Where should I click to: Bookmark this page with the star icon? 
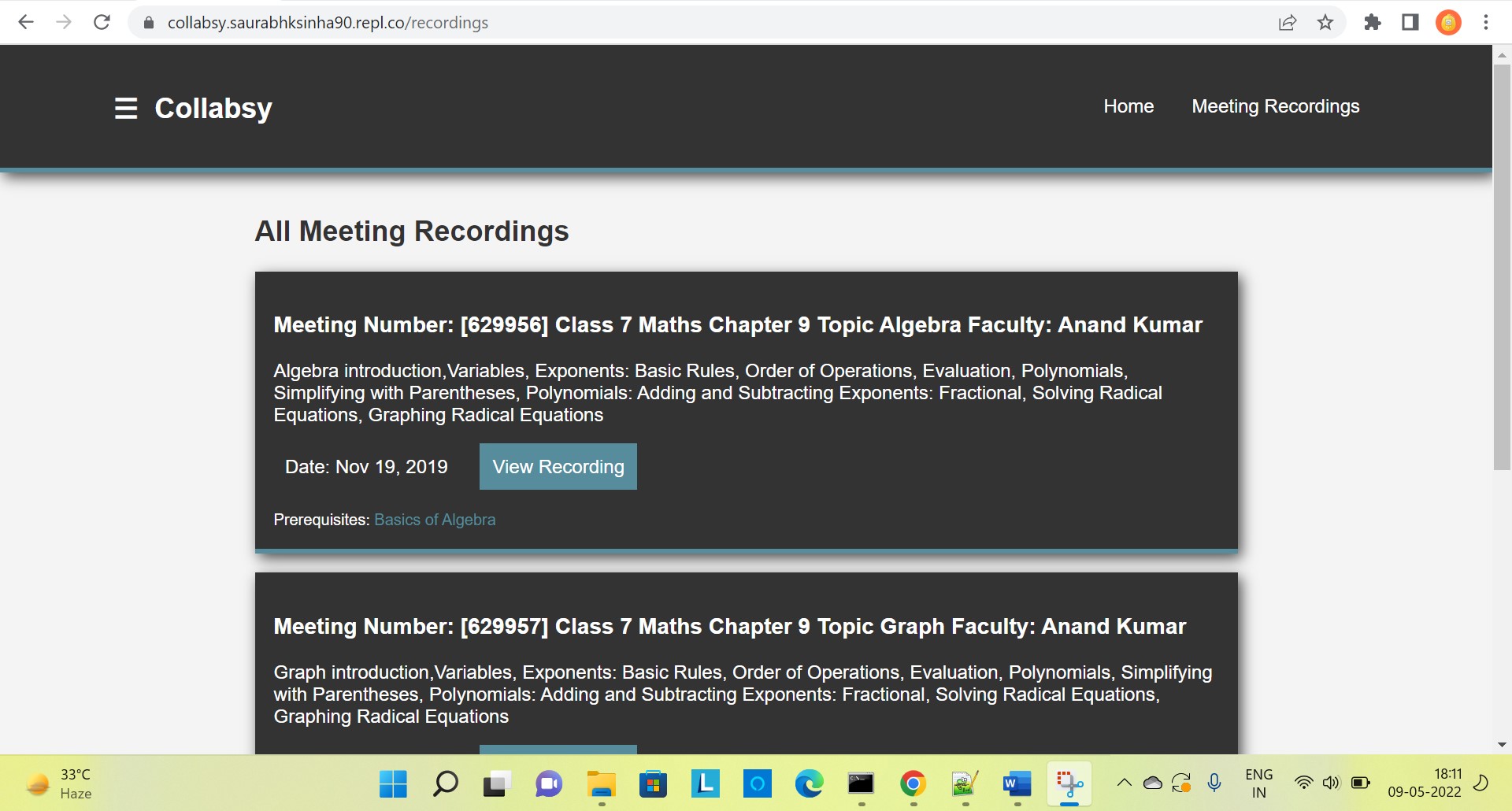click(1325, 22)
